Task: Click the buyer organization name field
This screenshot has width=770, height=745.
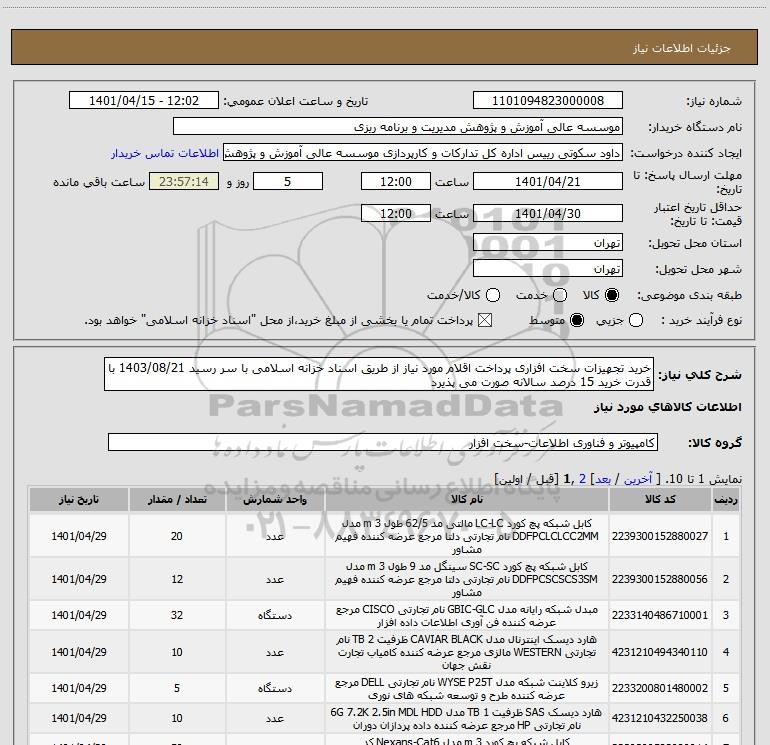Action: click(x=398, y=127)
